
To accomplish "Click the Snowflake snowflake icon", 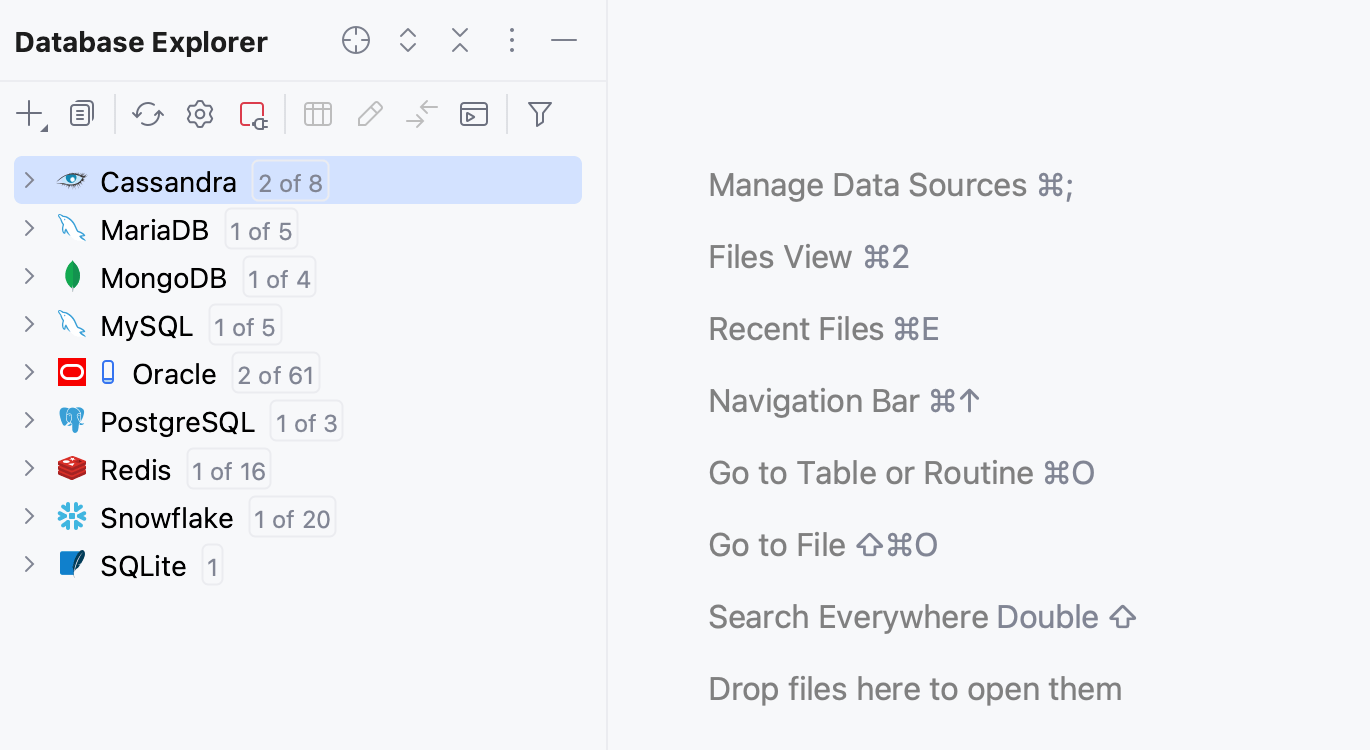I will point(72,517).
